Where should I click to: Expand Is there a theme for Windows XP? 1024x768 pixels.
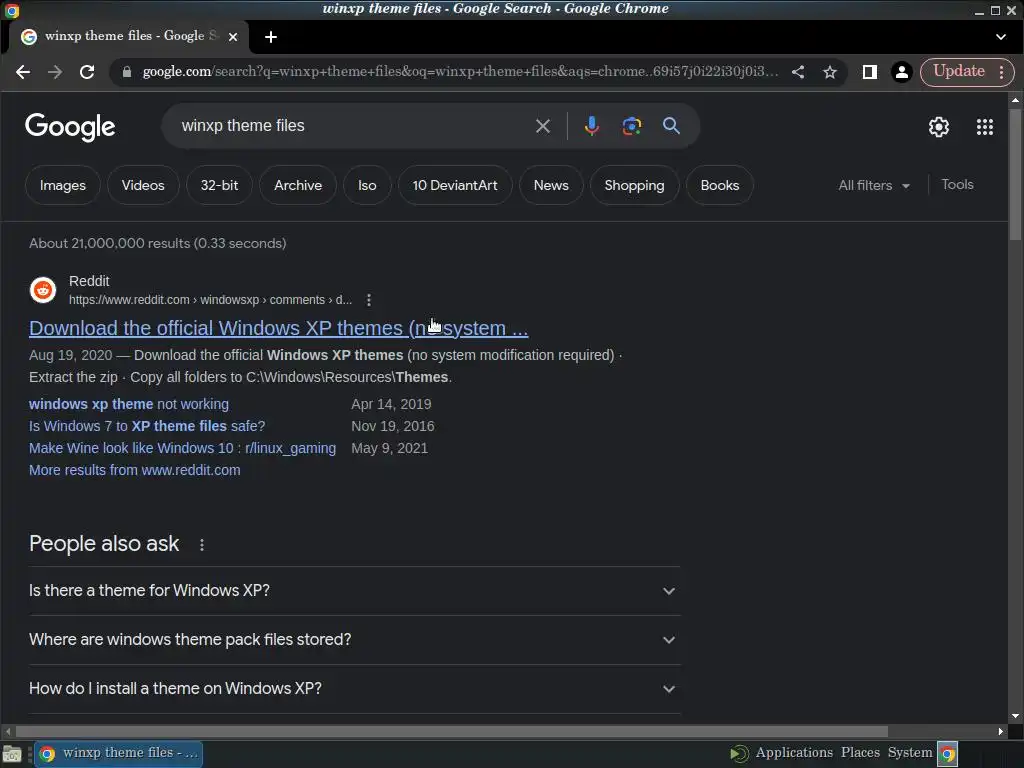[355, 591]
